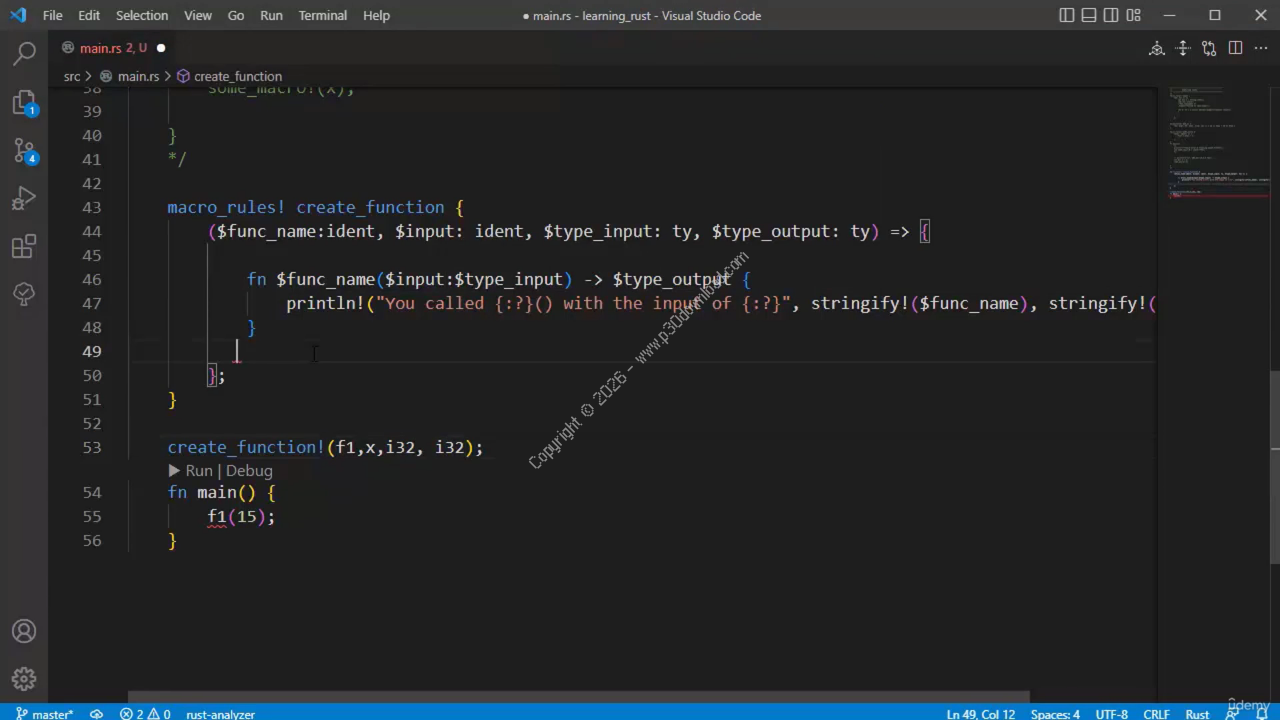Click the create_function breadcrumb
The image size is (1280, 720).
click(238, 76)
